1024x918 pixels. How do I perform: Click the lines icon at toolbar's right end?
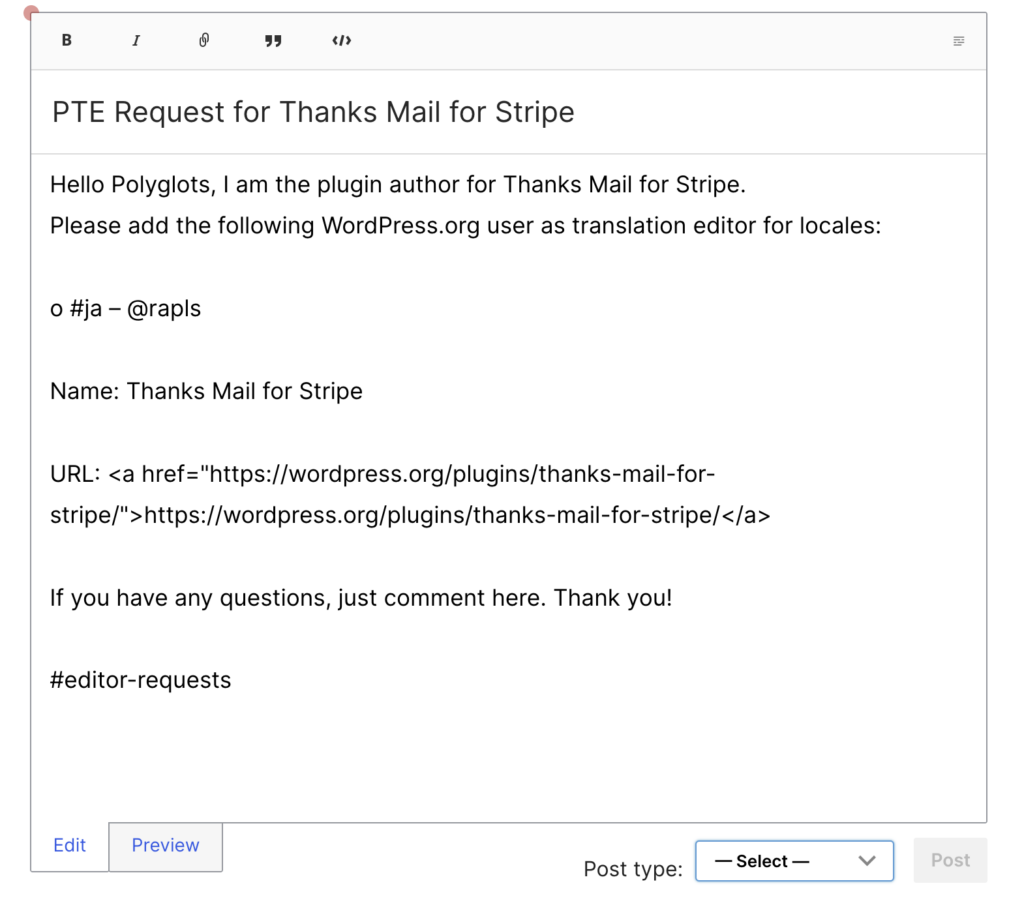958,41
